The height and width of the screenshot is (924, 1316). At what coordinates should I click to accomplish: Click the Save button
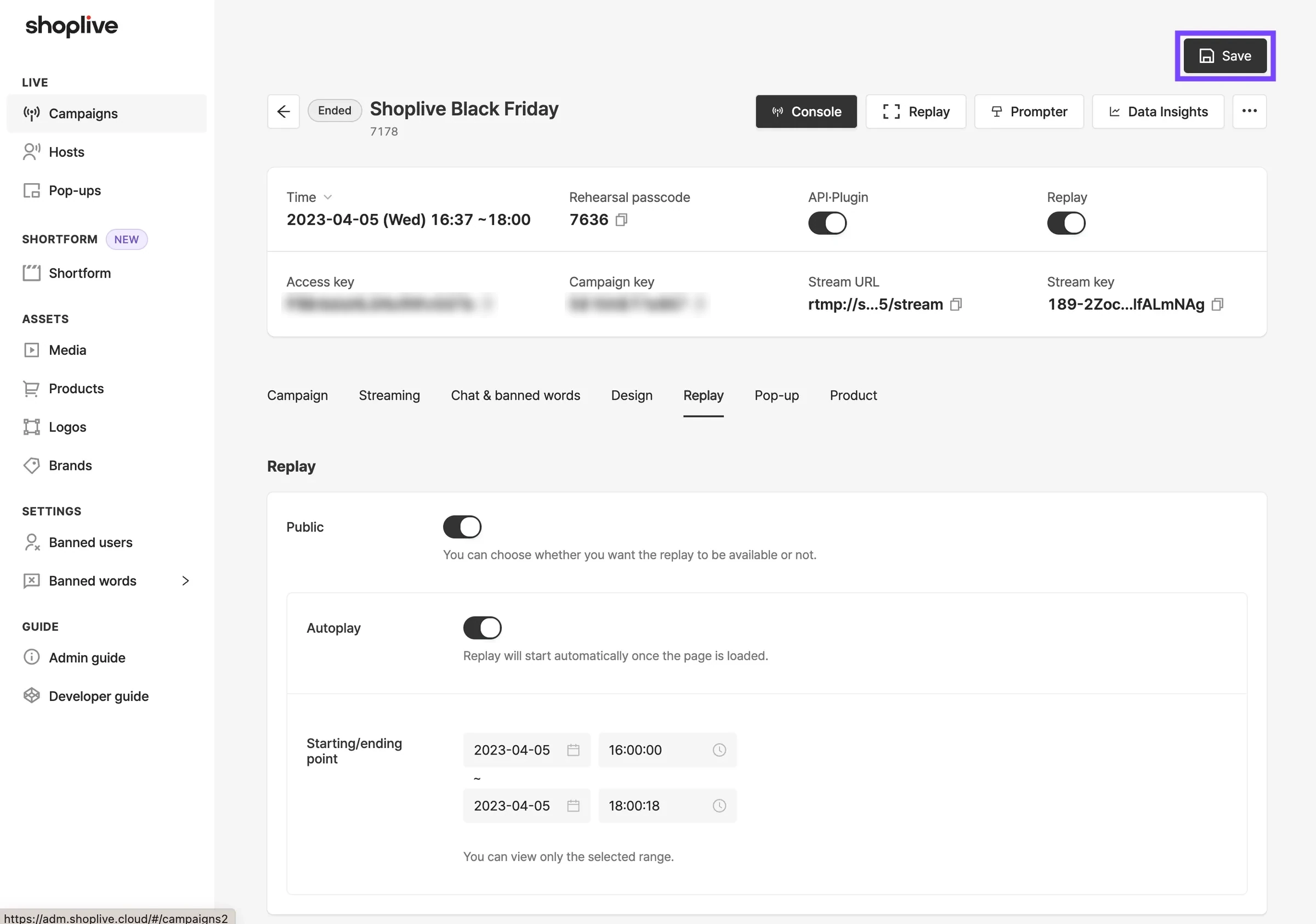1225,55
